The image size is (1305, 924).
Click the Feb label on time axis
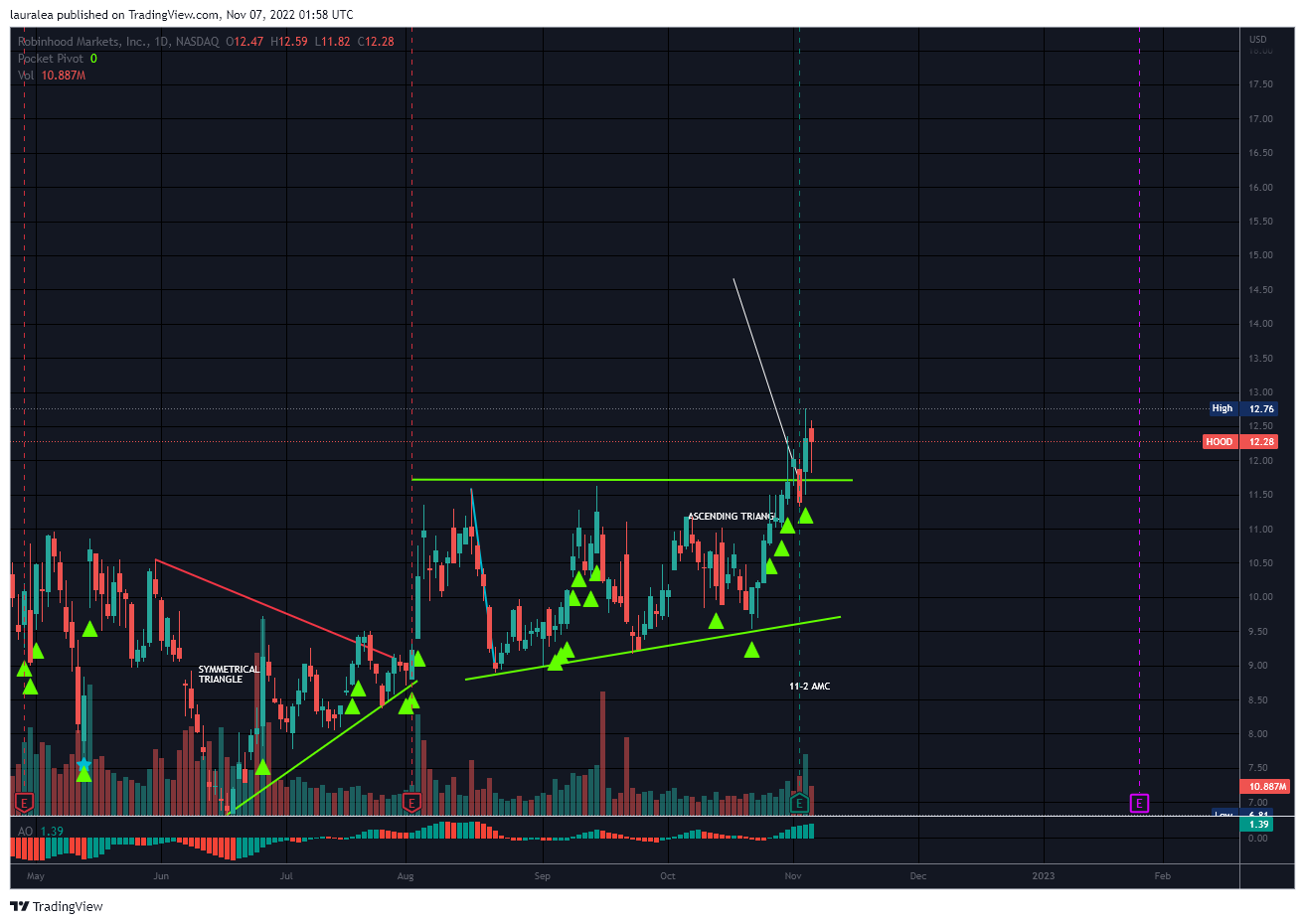click(1162, 876)
